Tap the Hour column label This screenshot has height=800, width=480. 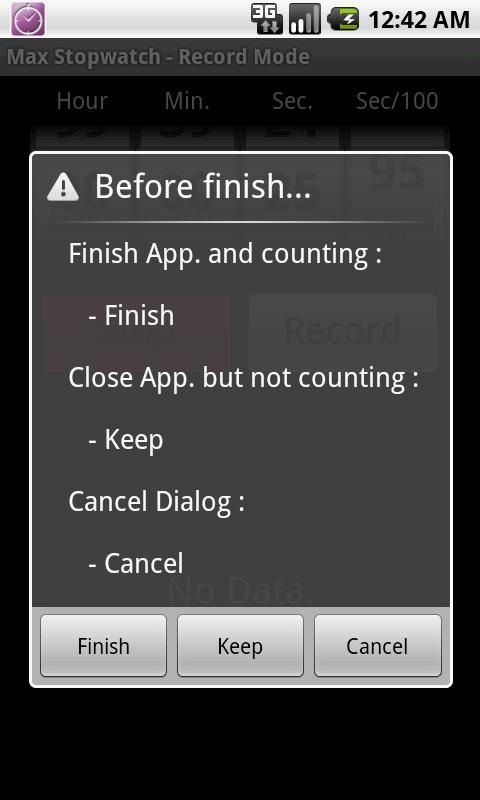82,101
